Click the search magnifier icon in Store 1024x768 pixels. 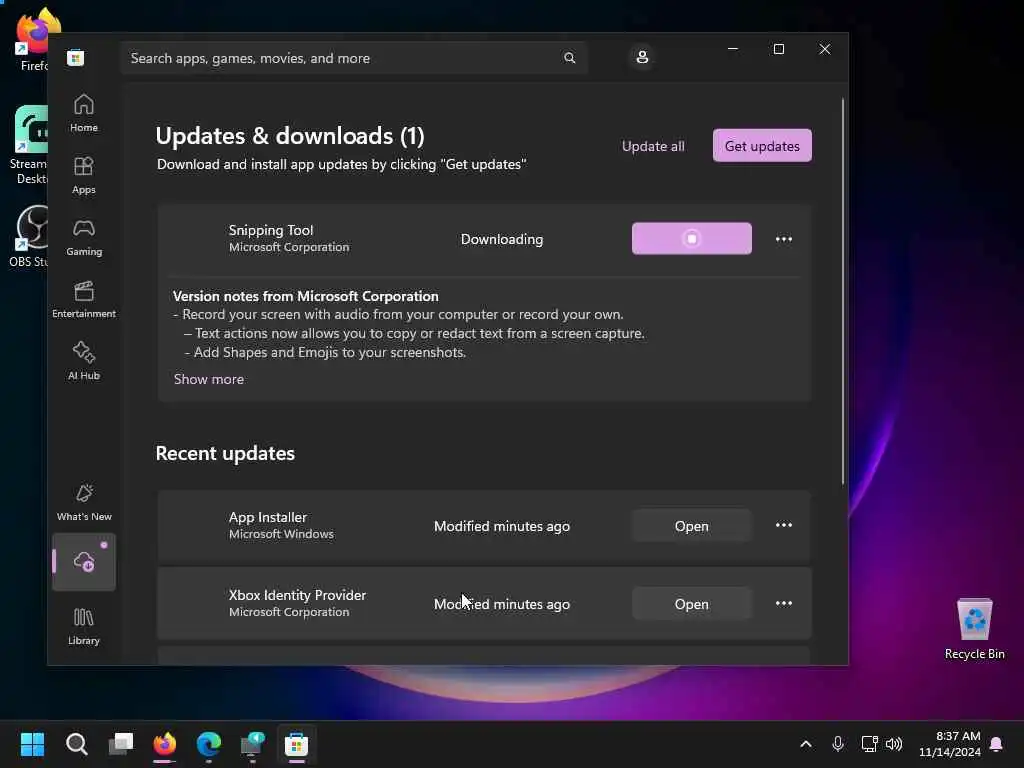[x=569, y=58]
